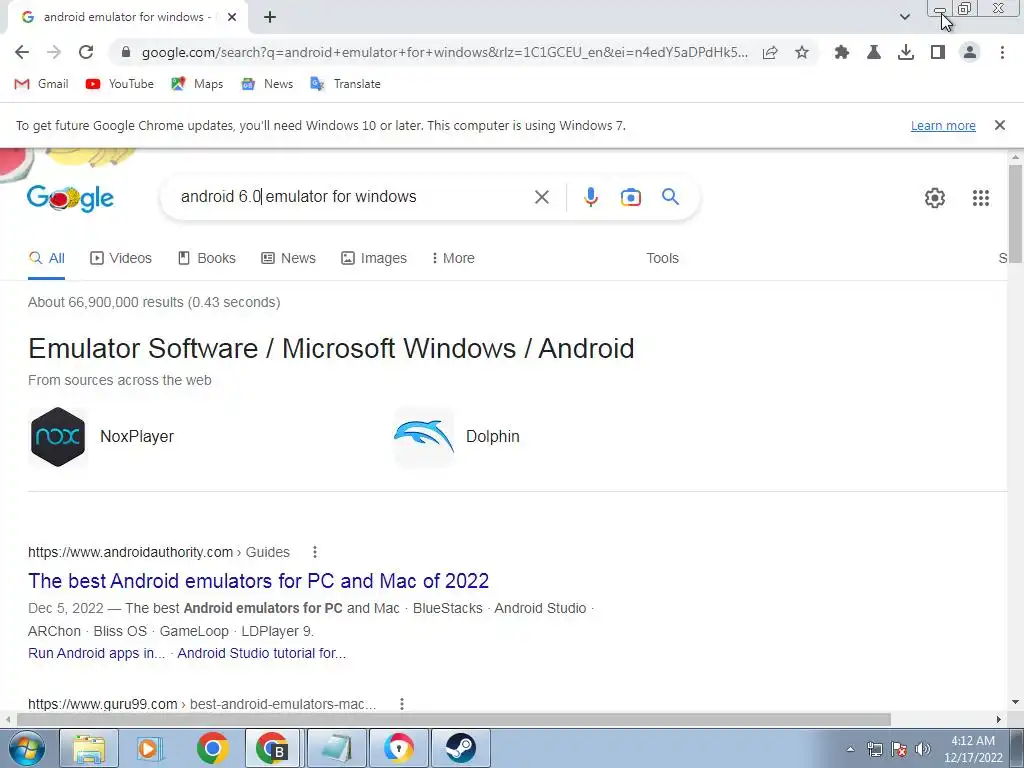
Task: Click the scroll down arrow
Action: (1016, 703)
